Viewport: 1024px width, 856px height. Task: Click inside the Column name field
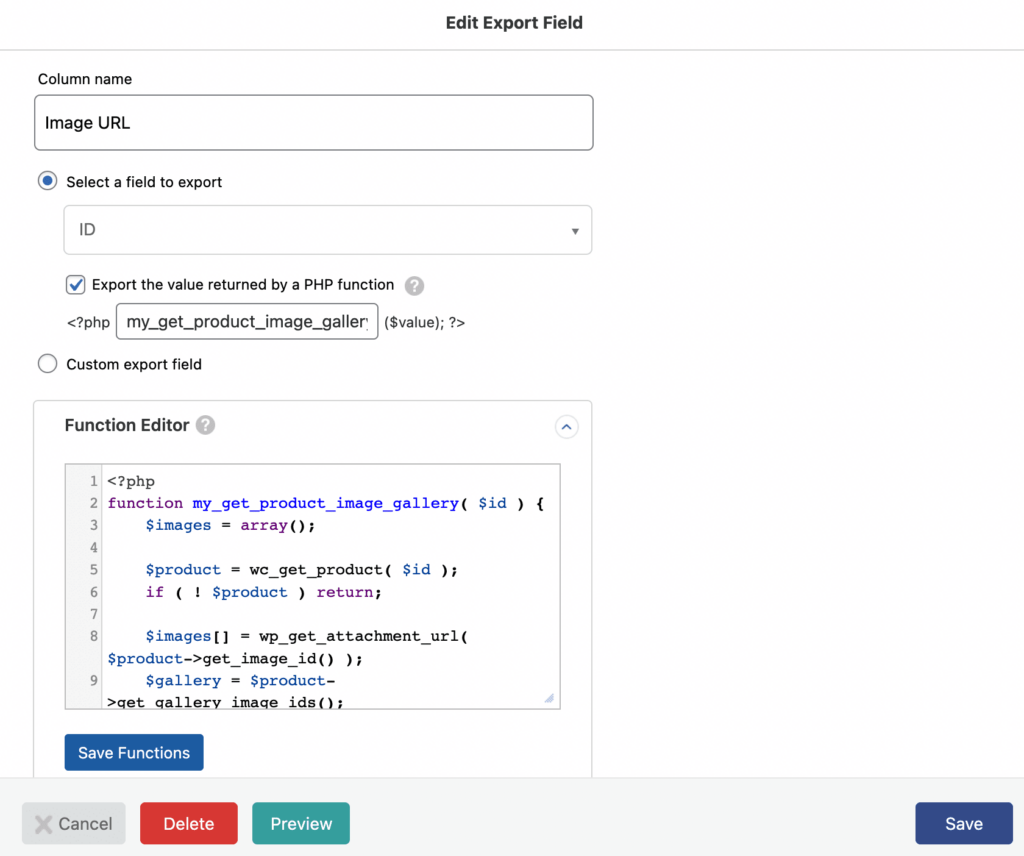click(x=314, y=122)
